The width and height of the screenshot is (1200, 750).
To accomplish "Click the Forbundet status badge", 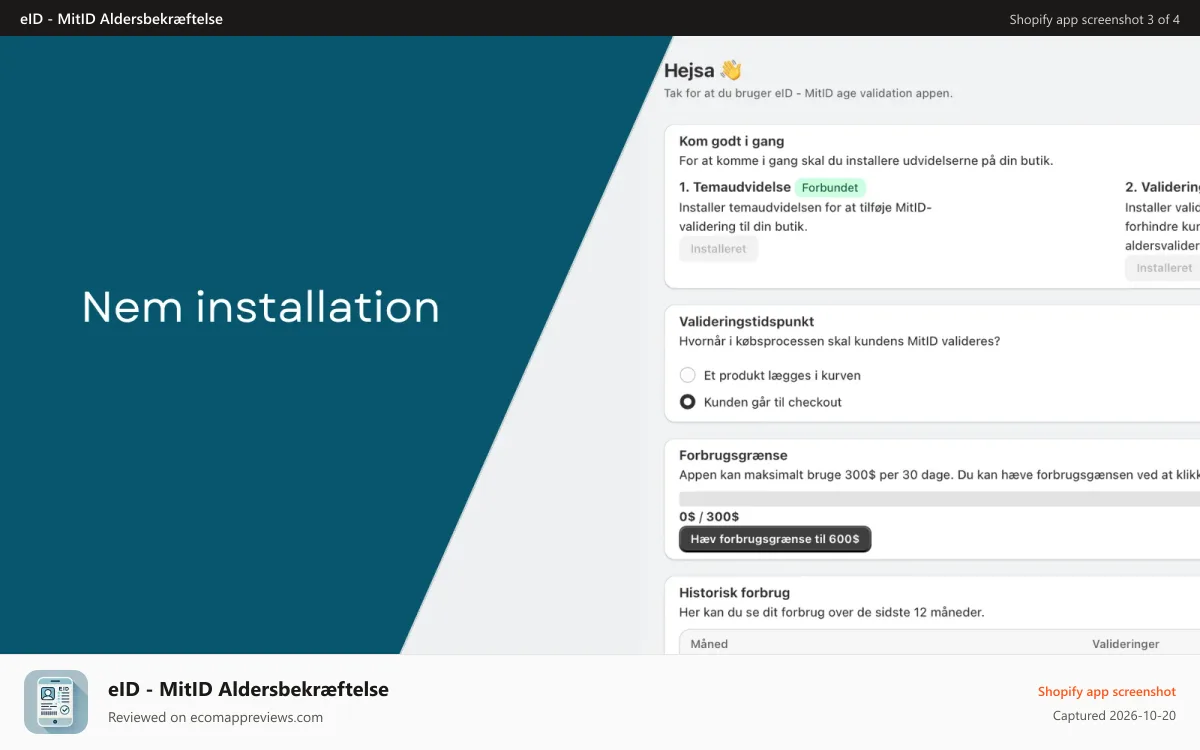I will click(x=830, y=187).
